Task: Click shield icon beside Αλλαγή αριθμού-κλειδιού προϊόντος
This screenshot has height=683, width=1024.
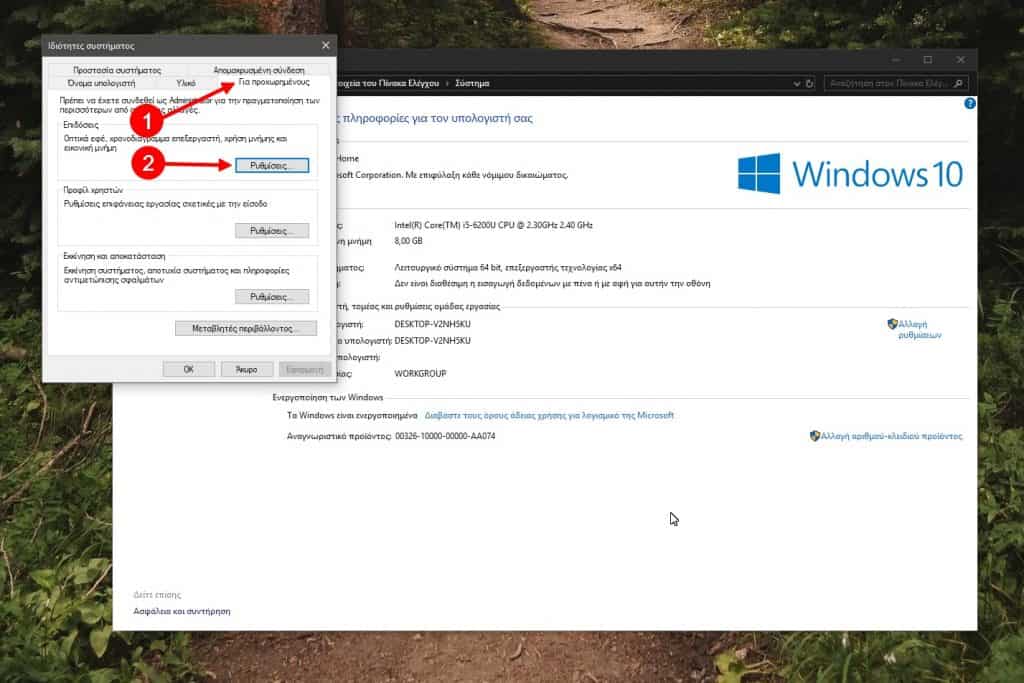Action: [815, 436]
